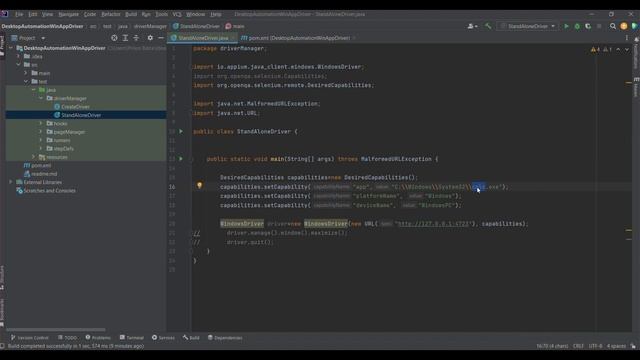Click the Select Opened File locate icon
Image resolution: width=640 pixels, height=360 pixels.
click(114, 38)
